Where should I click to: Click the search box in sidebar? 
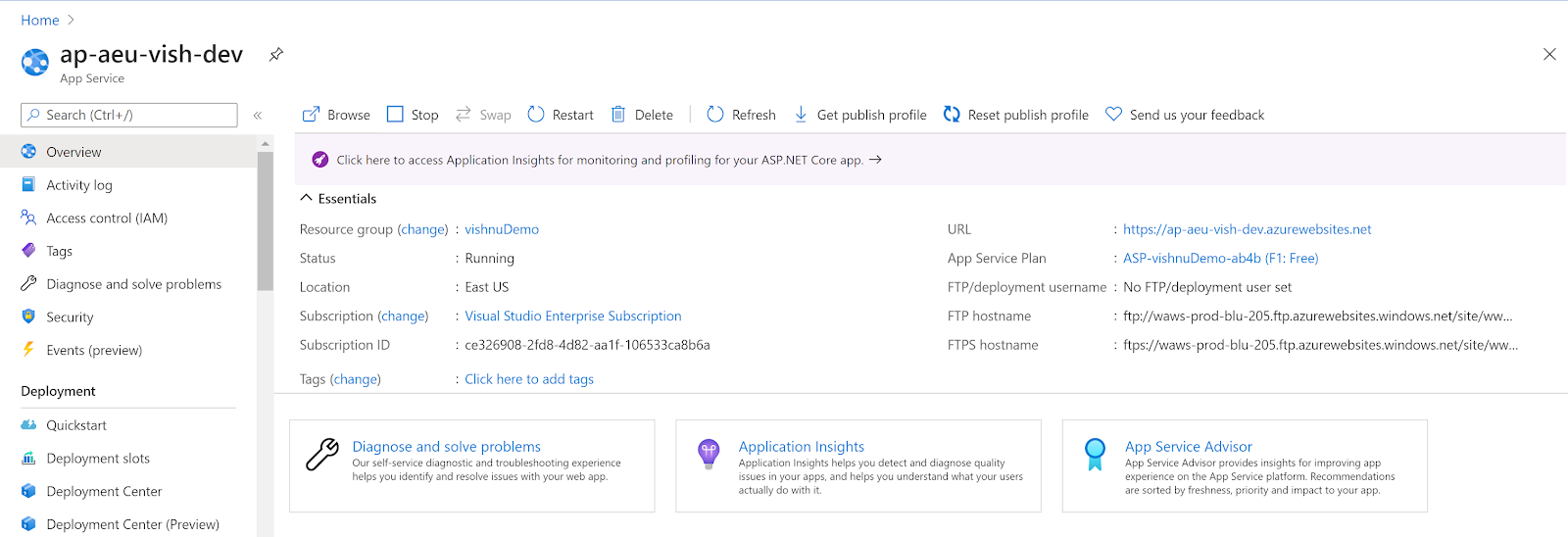(129, 115)
